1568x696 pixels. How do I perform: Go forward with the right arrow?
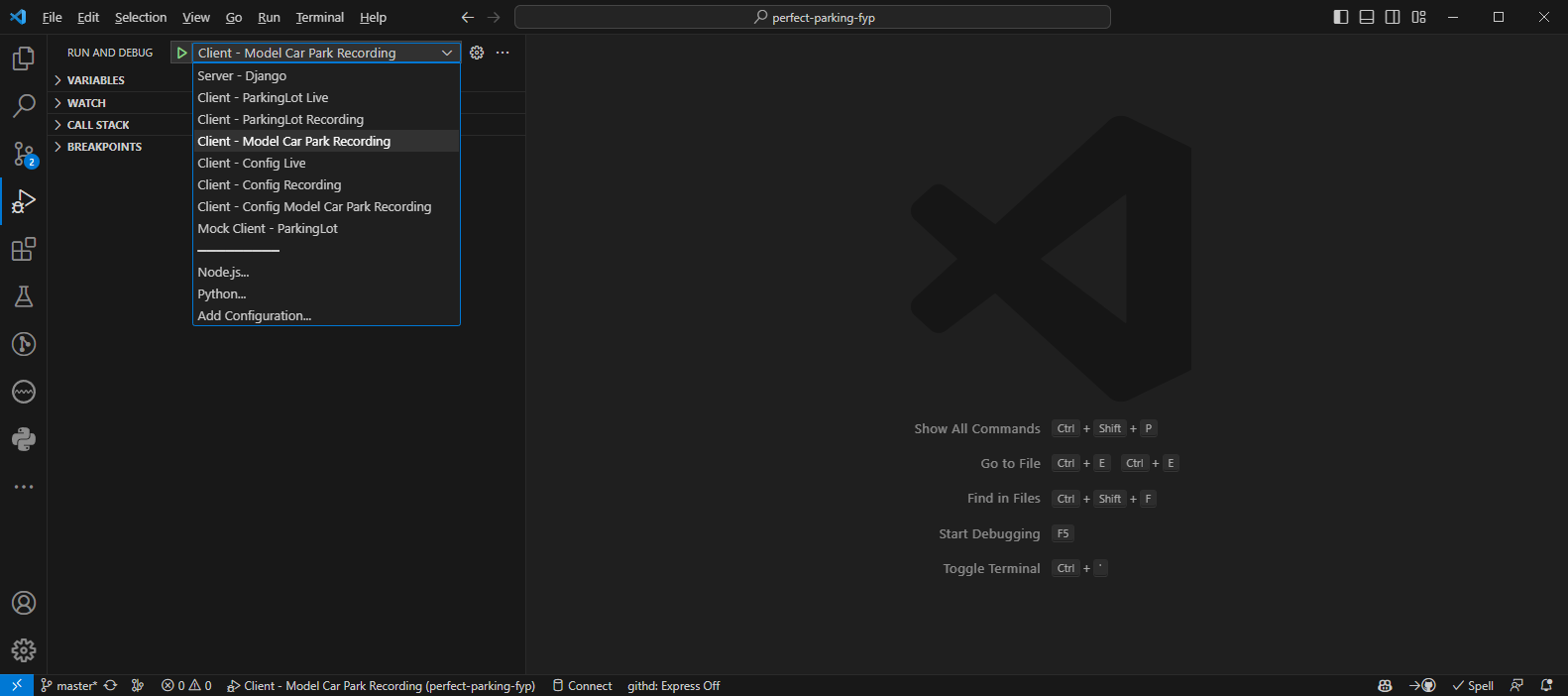(x=494, y=17)
